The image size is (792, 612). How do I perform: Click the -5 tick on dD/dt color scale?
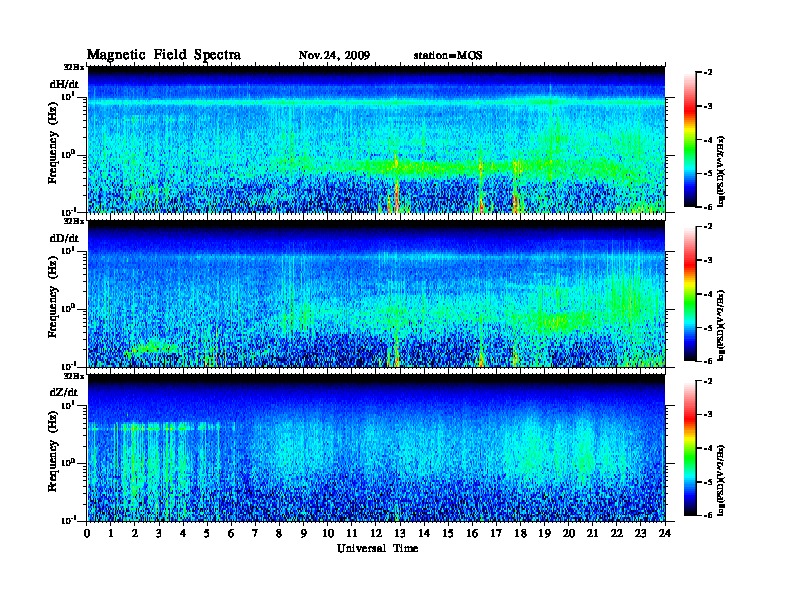click(x=708, y=327)
